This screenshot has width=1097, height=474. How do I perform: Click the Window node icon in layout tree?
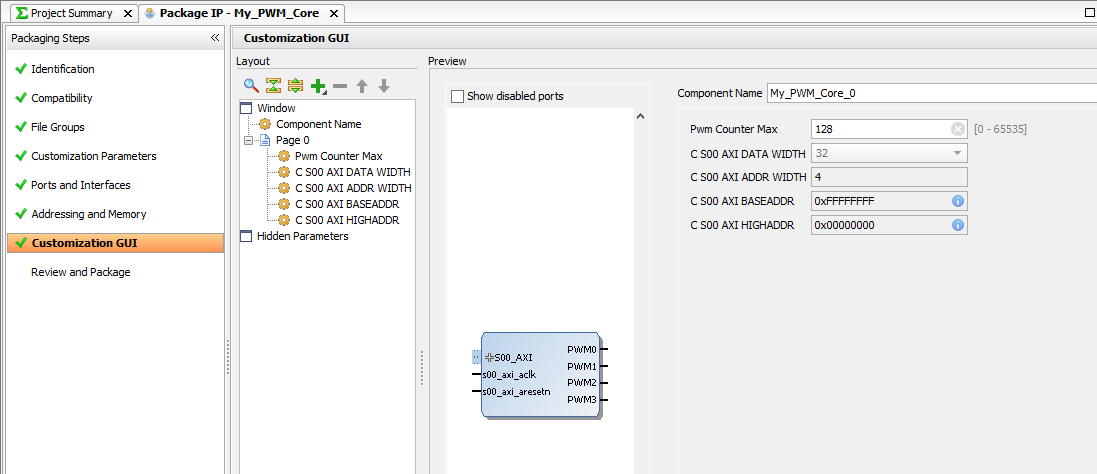point(246,108)
